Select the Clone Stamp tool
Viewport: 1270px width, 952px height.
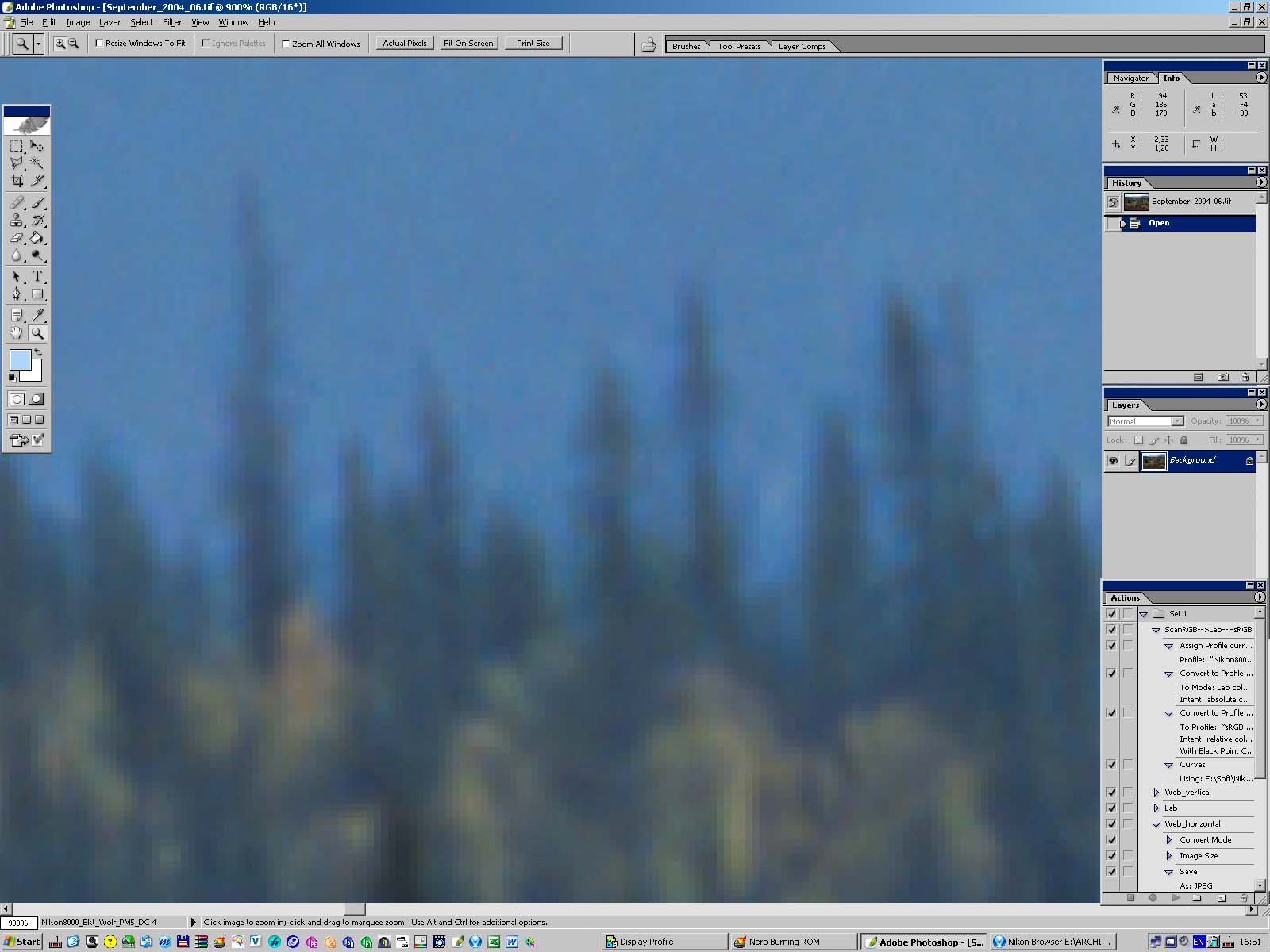click(x=17, y=221)
